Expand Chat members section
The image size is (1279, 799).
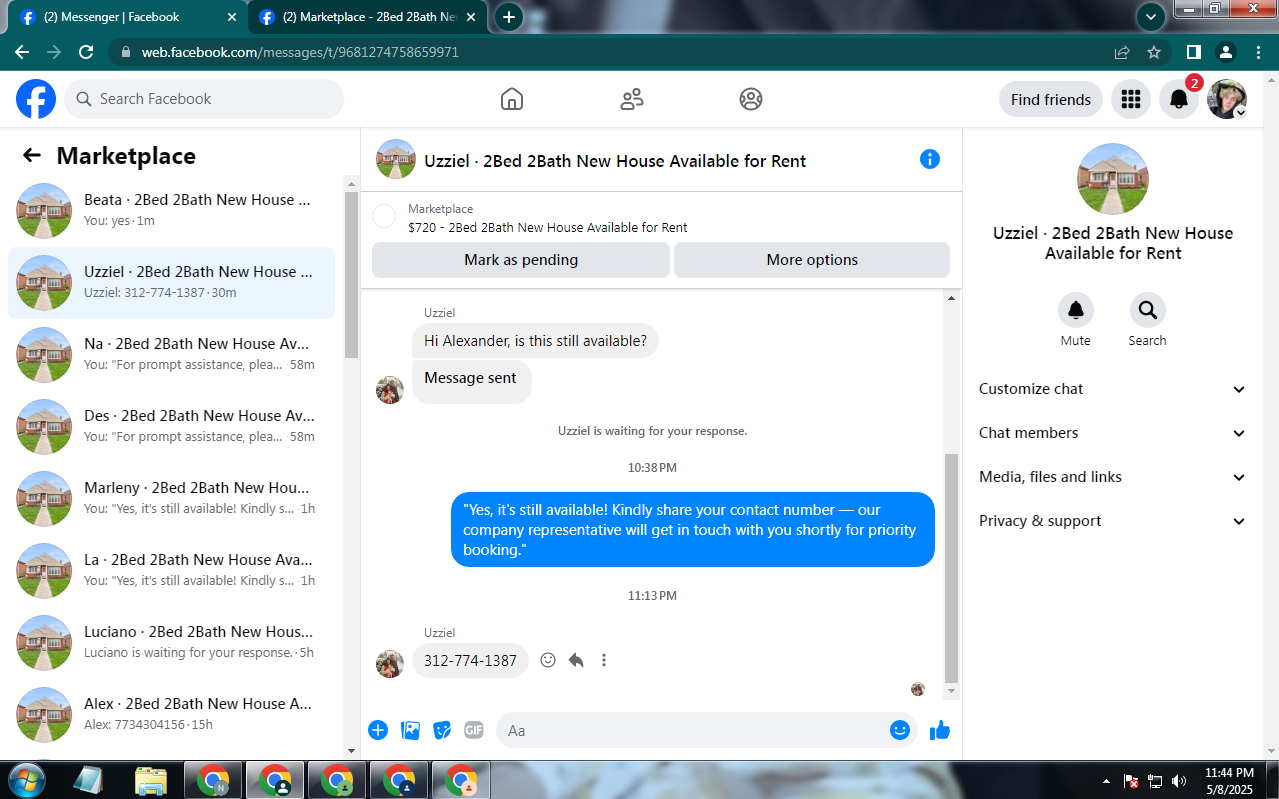1112,433
